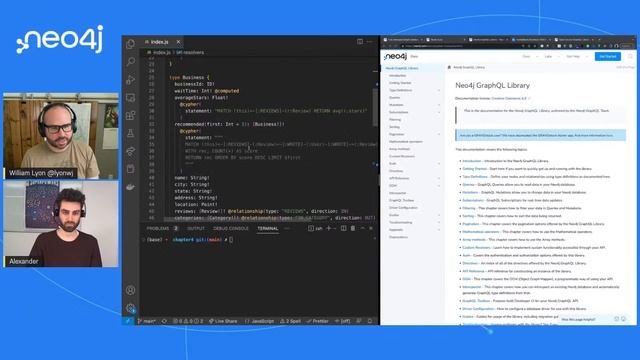
Task: Click the editor vertical scrollbar
Action: click(x=375, y=106)
